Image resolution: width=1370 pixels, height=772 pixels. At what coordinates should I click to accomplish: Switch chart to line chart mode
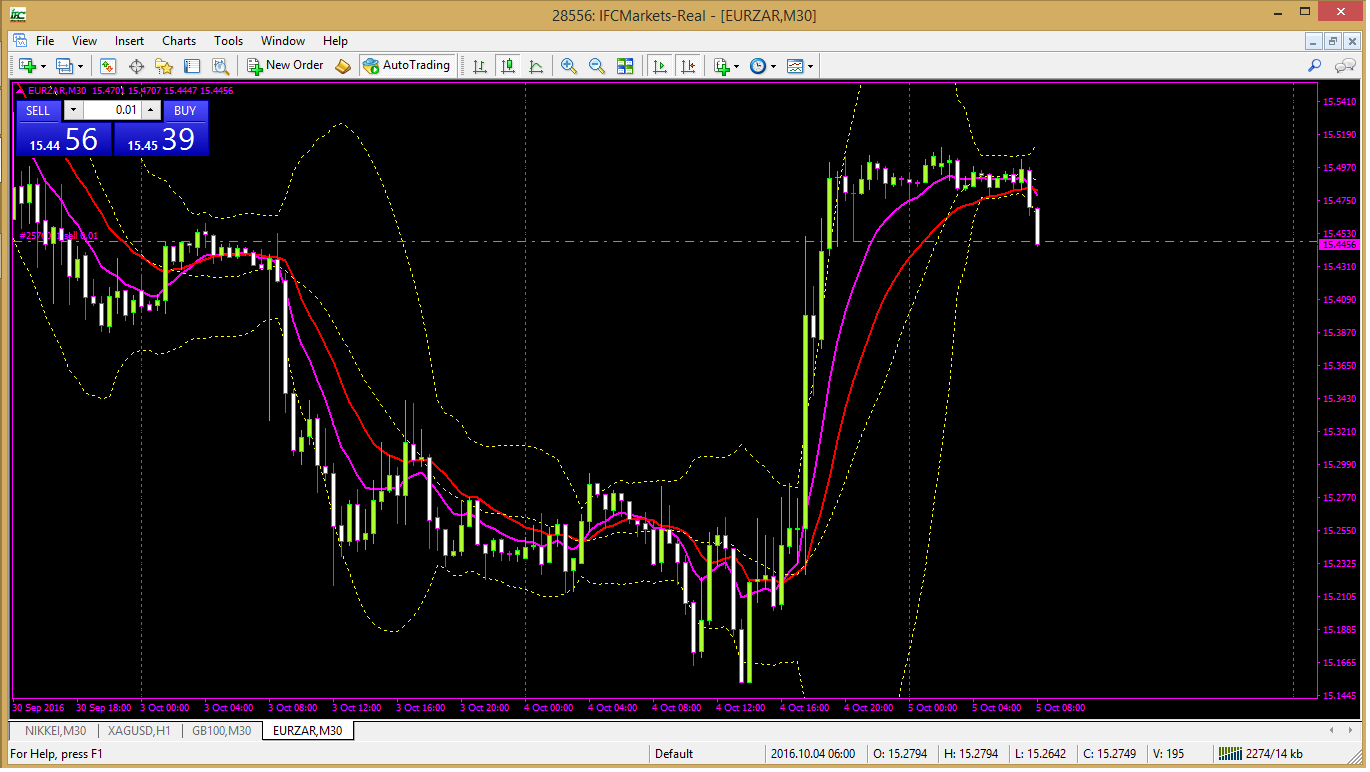(x=536, y=66)
